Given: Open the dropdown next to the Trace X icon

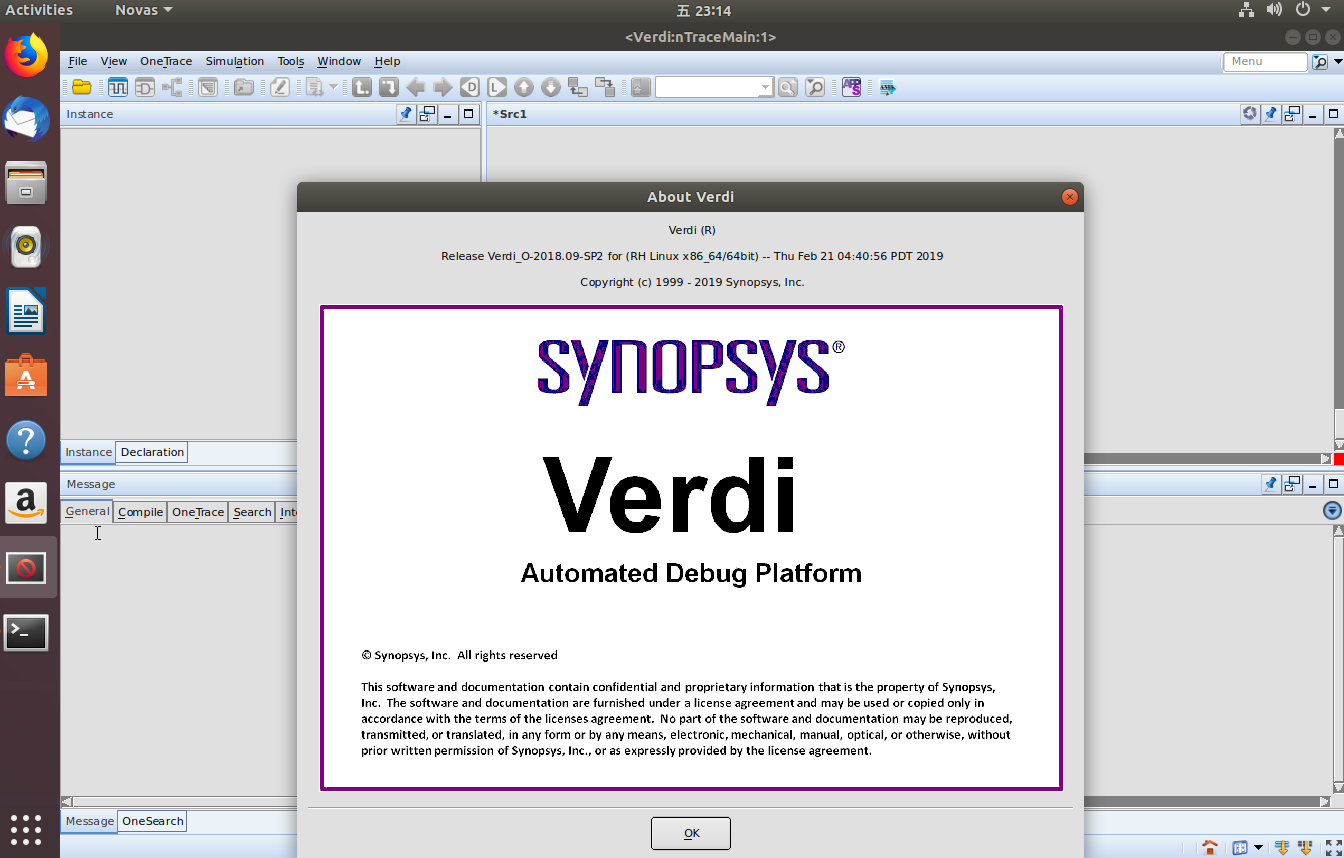Looking at the screenshot, I should click(x=334, y=87).
